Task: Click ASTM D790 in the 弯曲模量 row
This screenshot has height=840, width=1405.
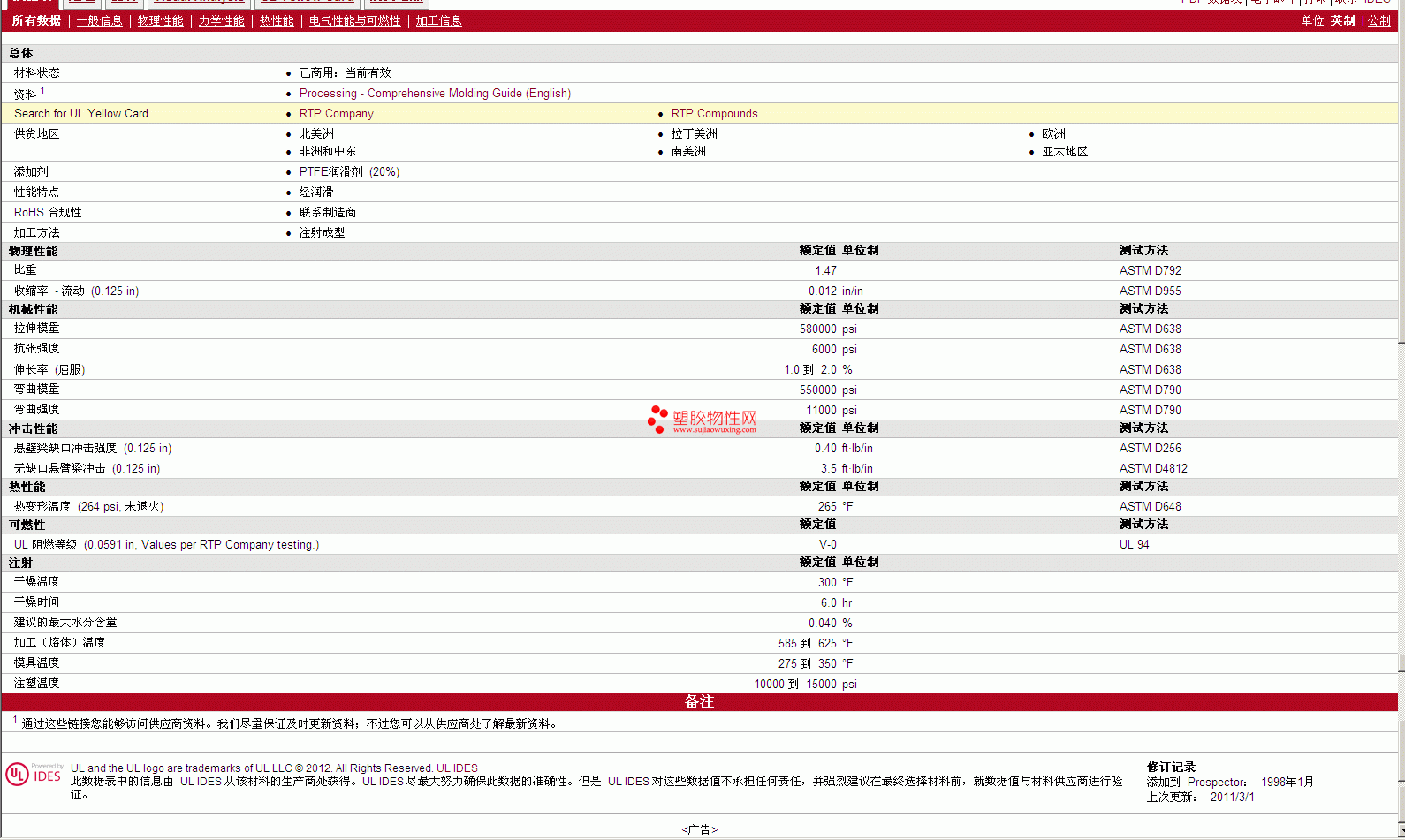Action: 1151,390
